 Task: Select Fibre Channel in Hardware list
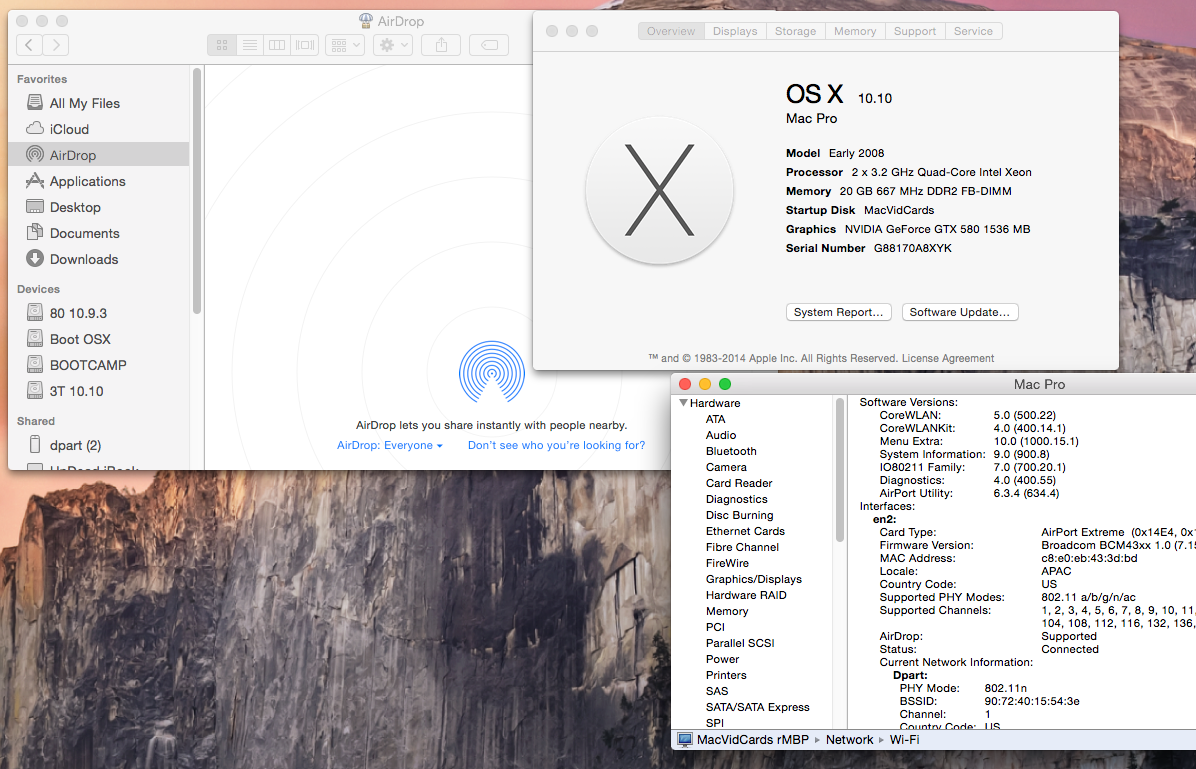pos(742,547)
